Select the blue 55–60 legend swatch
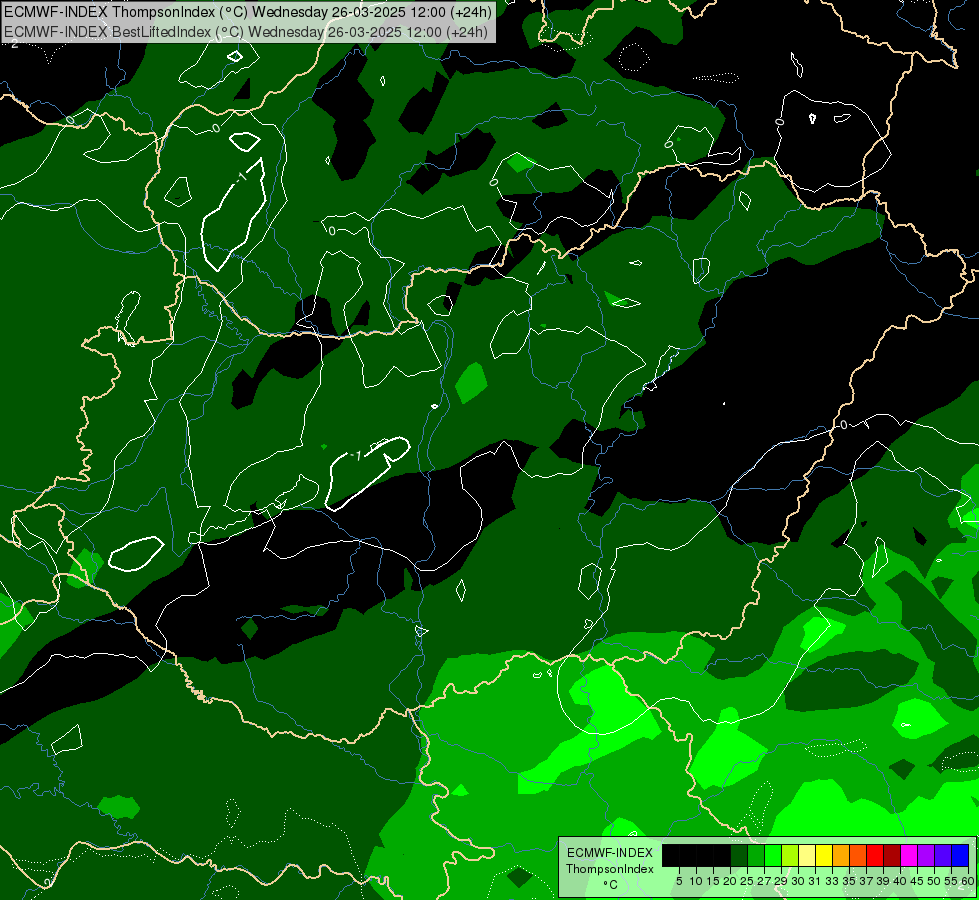Viewport: 979px width, 900px height. pyautogui.click(x=960, y=855)
